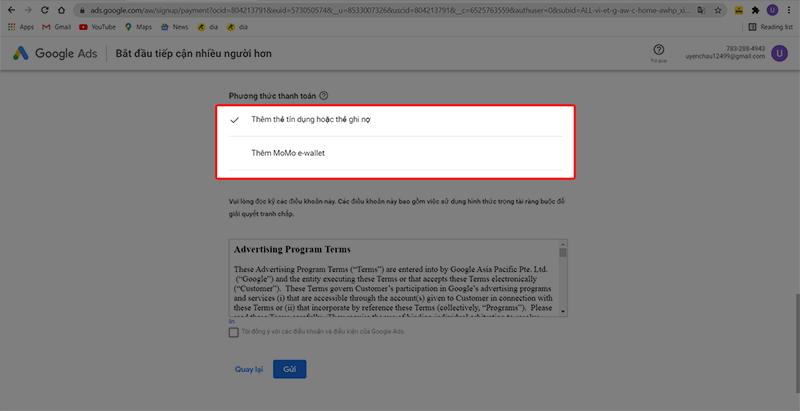Image resolution: width=800 pixels, height=411 pixels.
Task: Reload the page with browser refresh button
Action: tap(46, 10)
